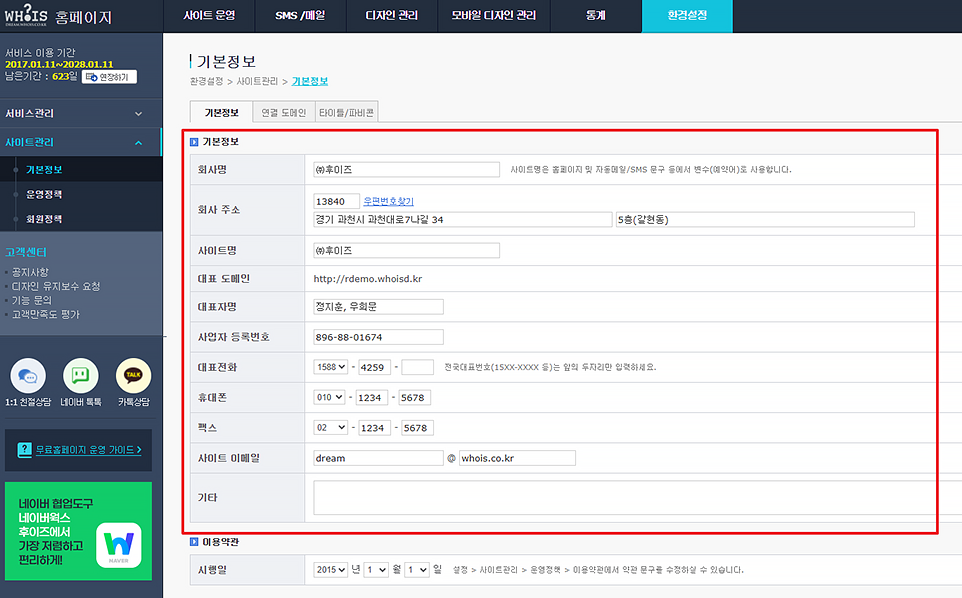Click the road address field
962x598 pixels.
point(463,220)
